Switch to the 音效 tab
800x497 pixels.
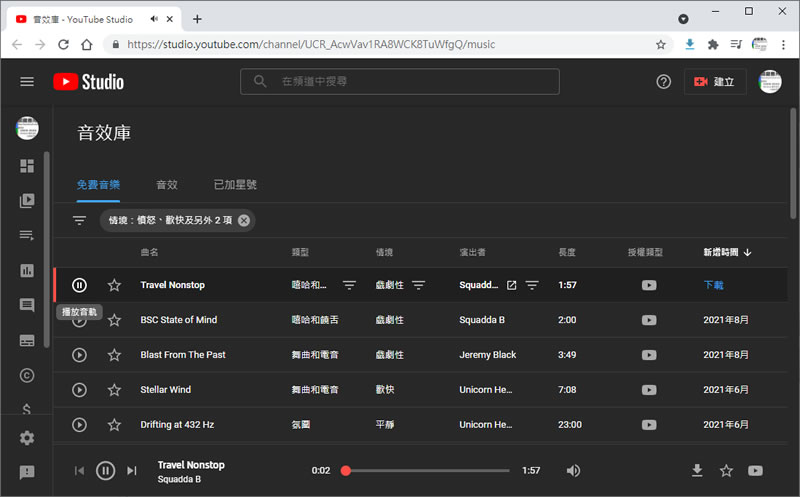pyautogui.click(x=166, y=185)
